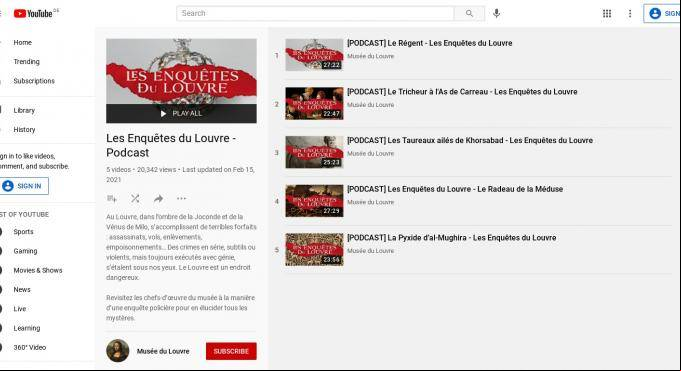Play all videos in the playlist
Viewport: 681px width, 371px height.
pyautogui.click(x=181, y=113)
